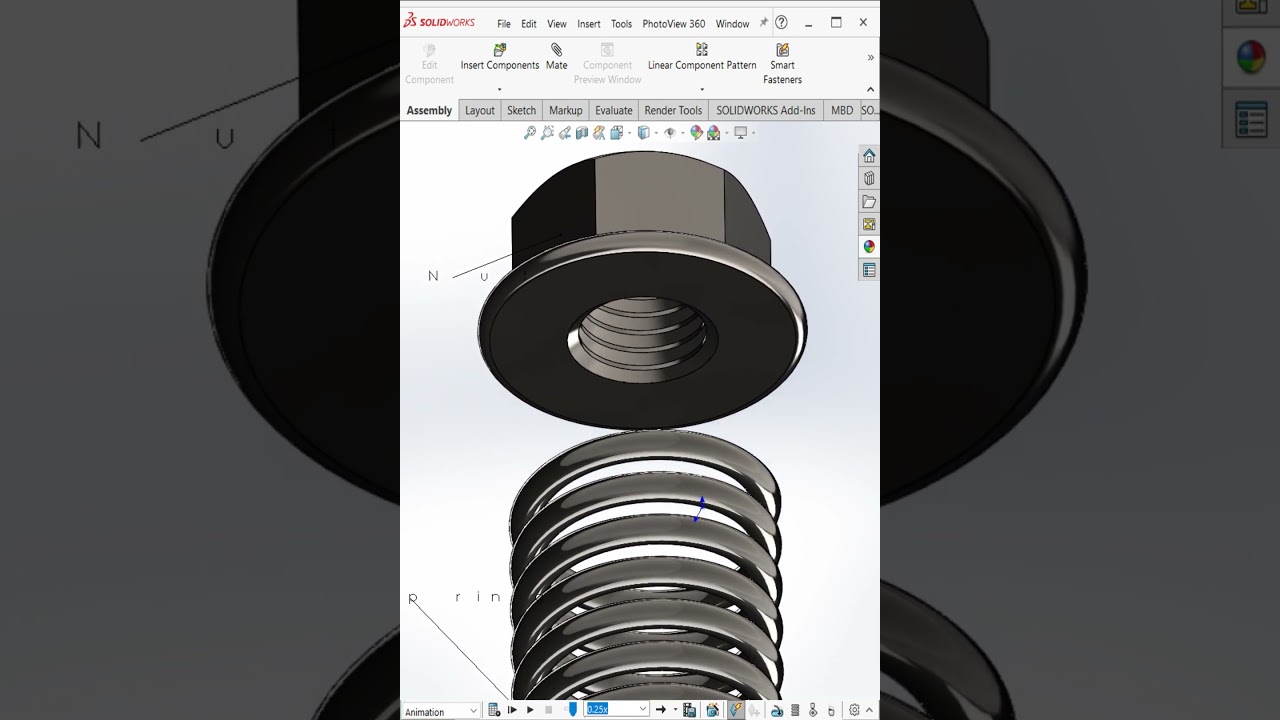Select the Mate tool
The width and height of the screenshot is (1280, 720).
click(556, 57)
